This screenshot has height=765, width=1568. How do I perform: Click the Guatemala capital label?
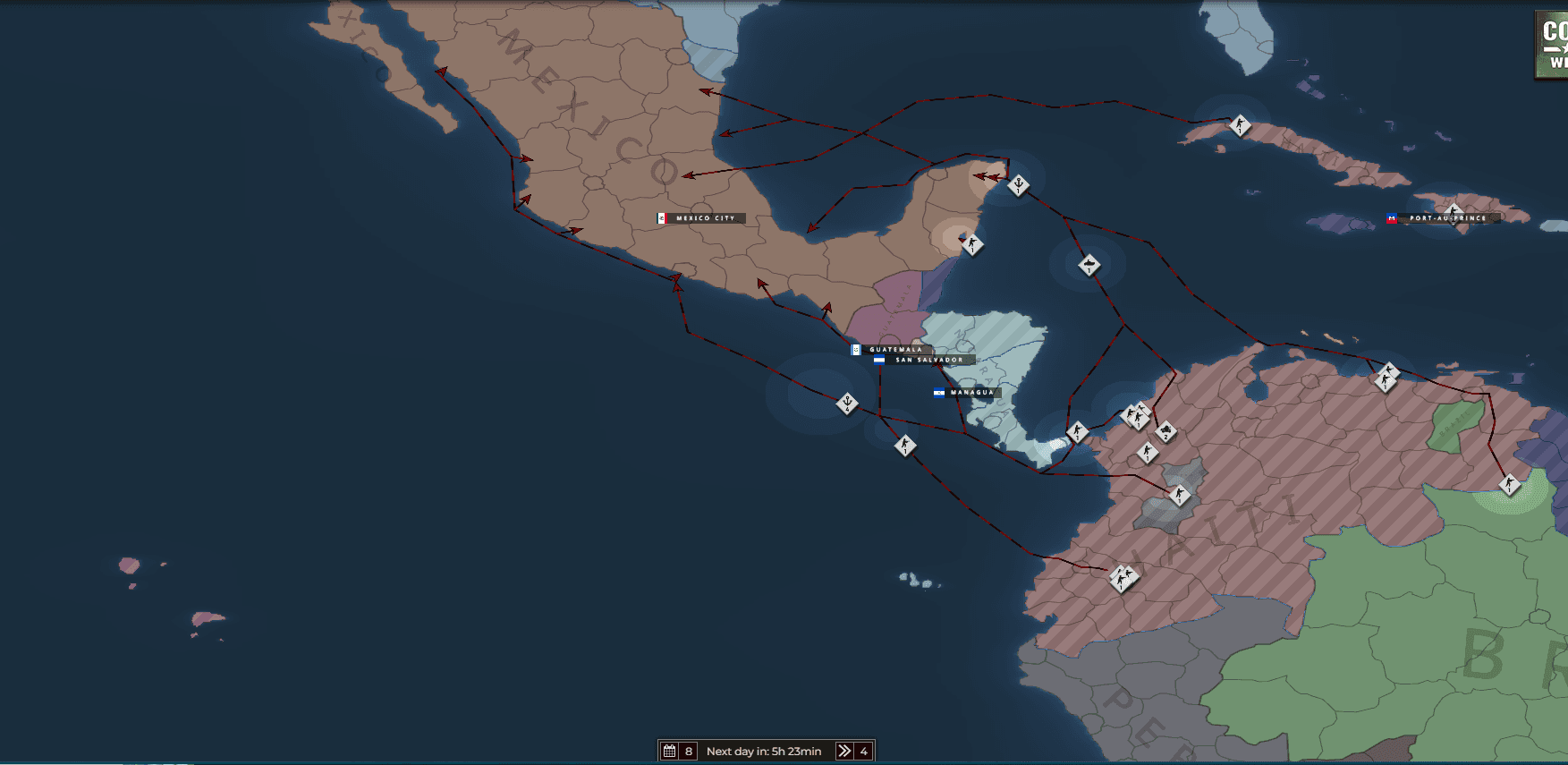[x=892, y=350]
